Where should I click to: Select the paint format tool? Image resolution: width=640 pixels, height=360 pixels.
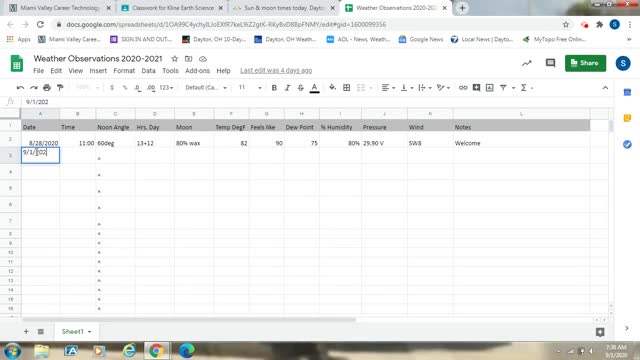pos(60,88)
